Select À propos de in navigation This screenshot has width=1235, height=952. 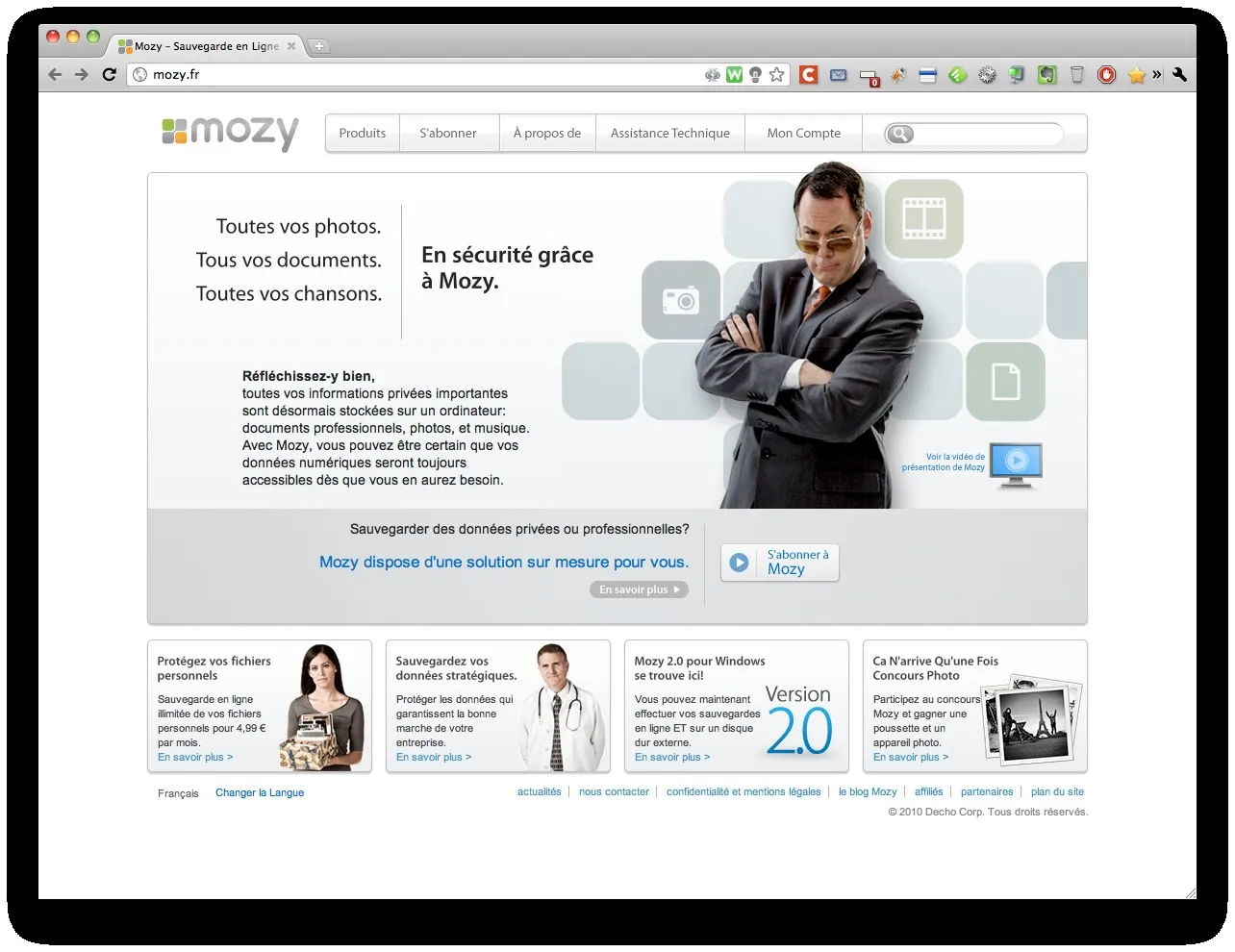click(x=547, y=133)
